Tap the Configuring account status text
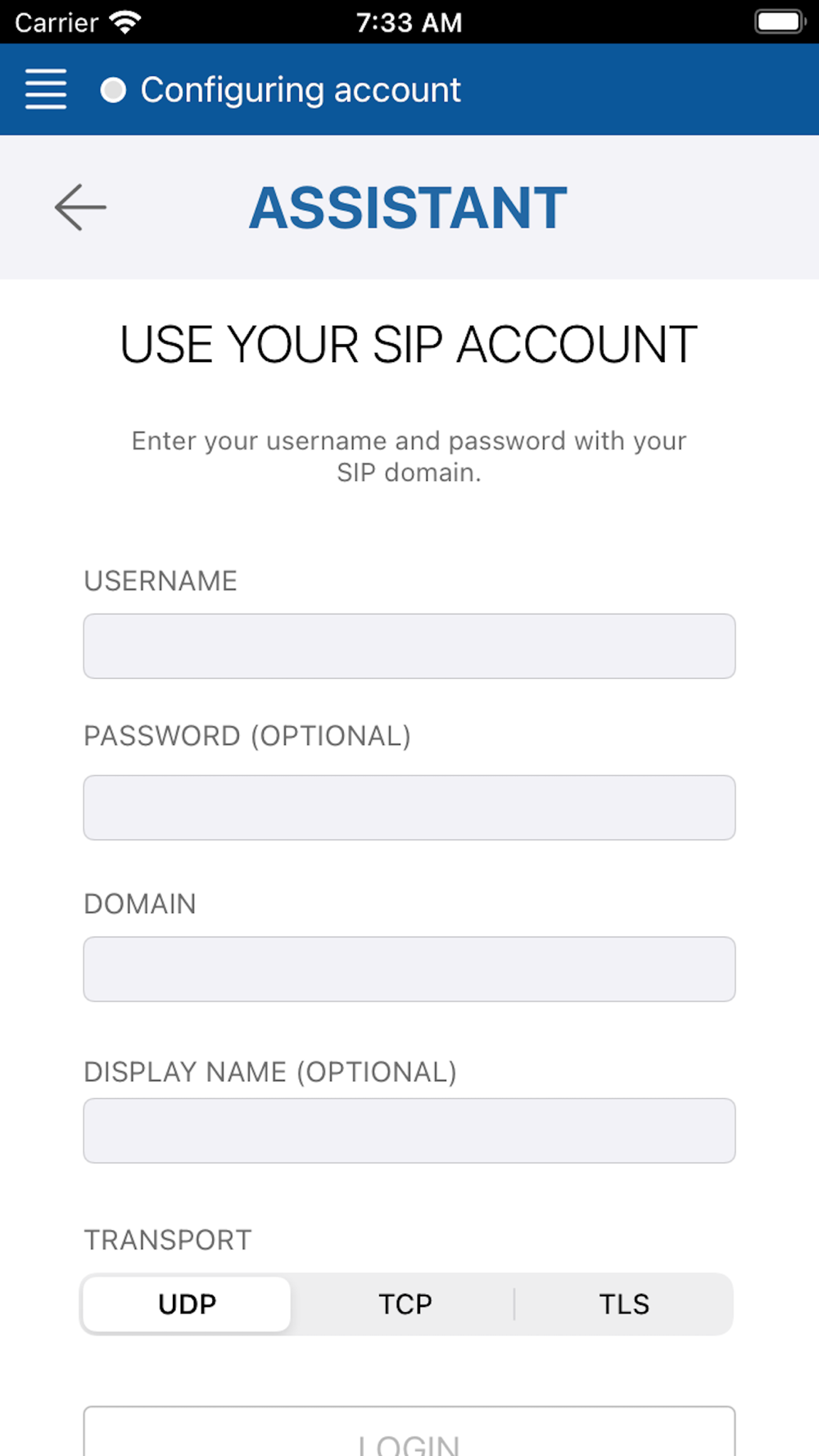Viewport: 819px width, 1456px height. click(301, 90)
